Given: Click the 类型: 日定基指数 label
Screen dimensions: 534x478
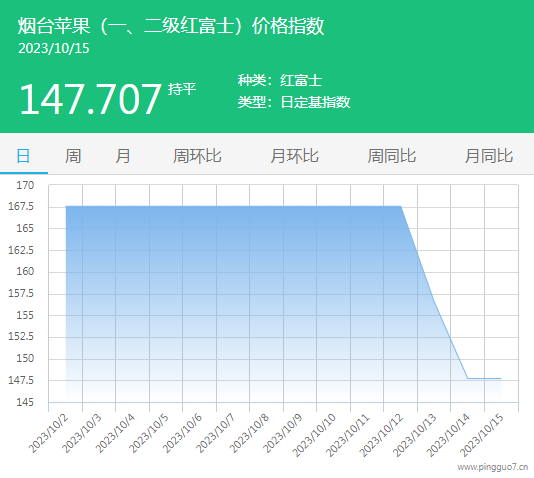Looking at the screenshot, I should point(294,102).
